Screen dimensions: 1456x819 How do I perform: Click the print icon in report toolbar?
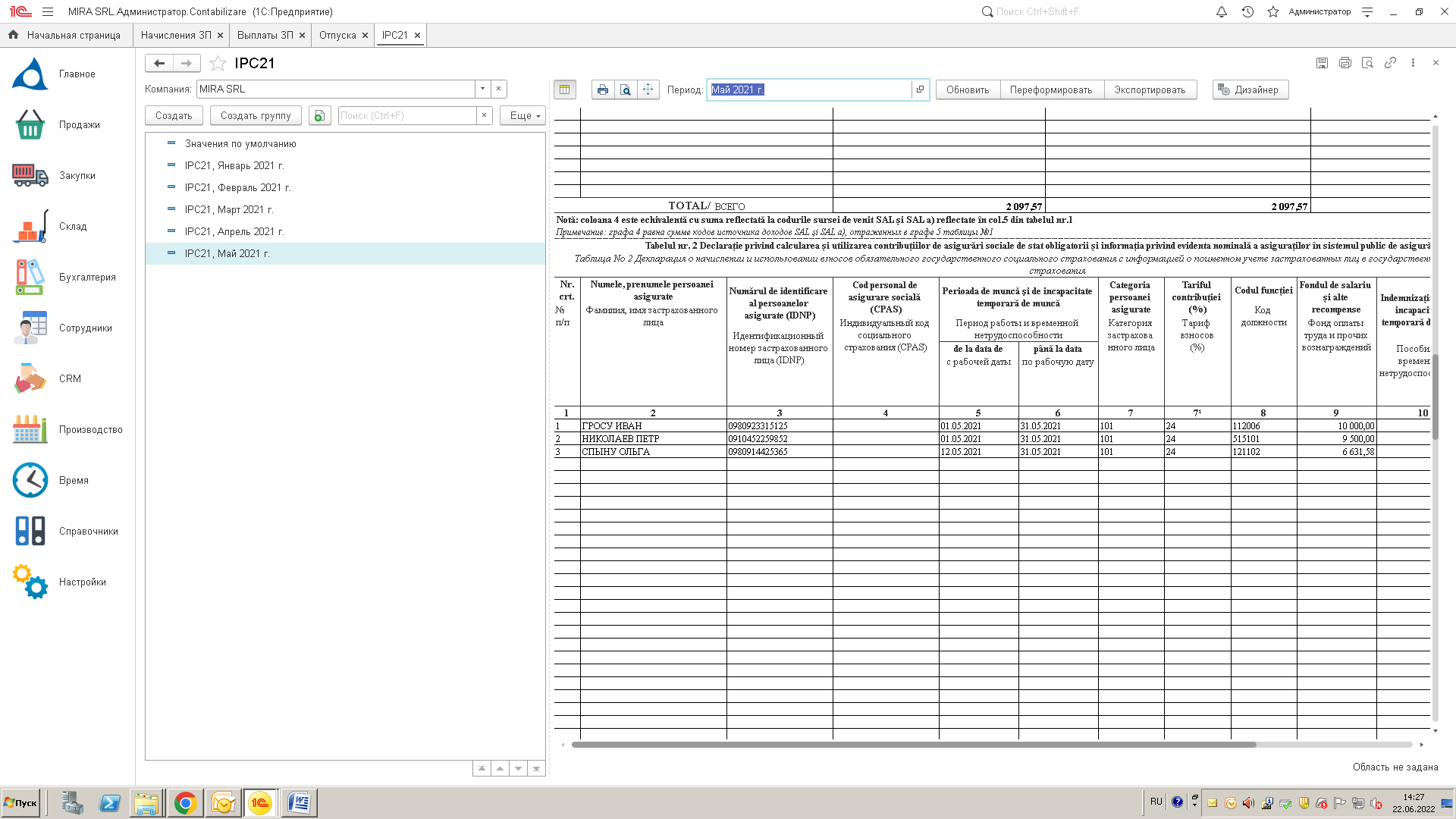click(602, 89)
